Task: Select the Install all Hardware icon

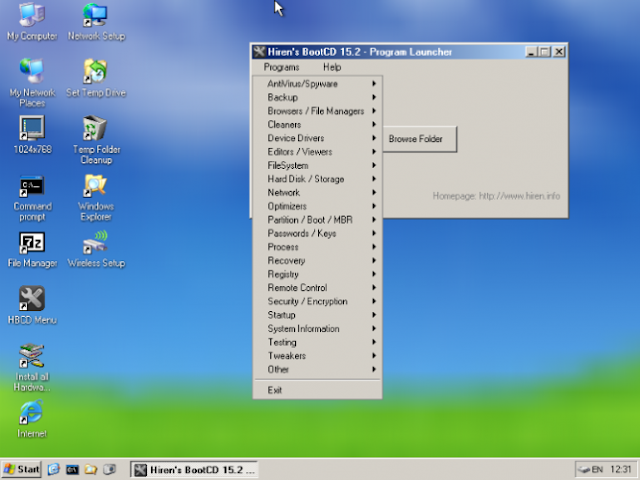Action: (32, 367)
